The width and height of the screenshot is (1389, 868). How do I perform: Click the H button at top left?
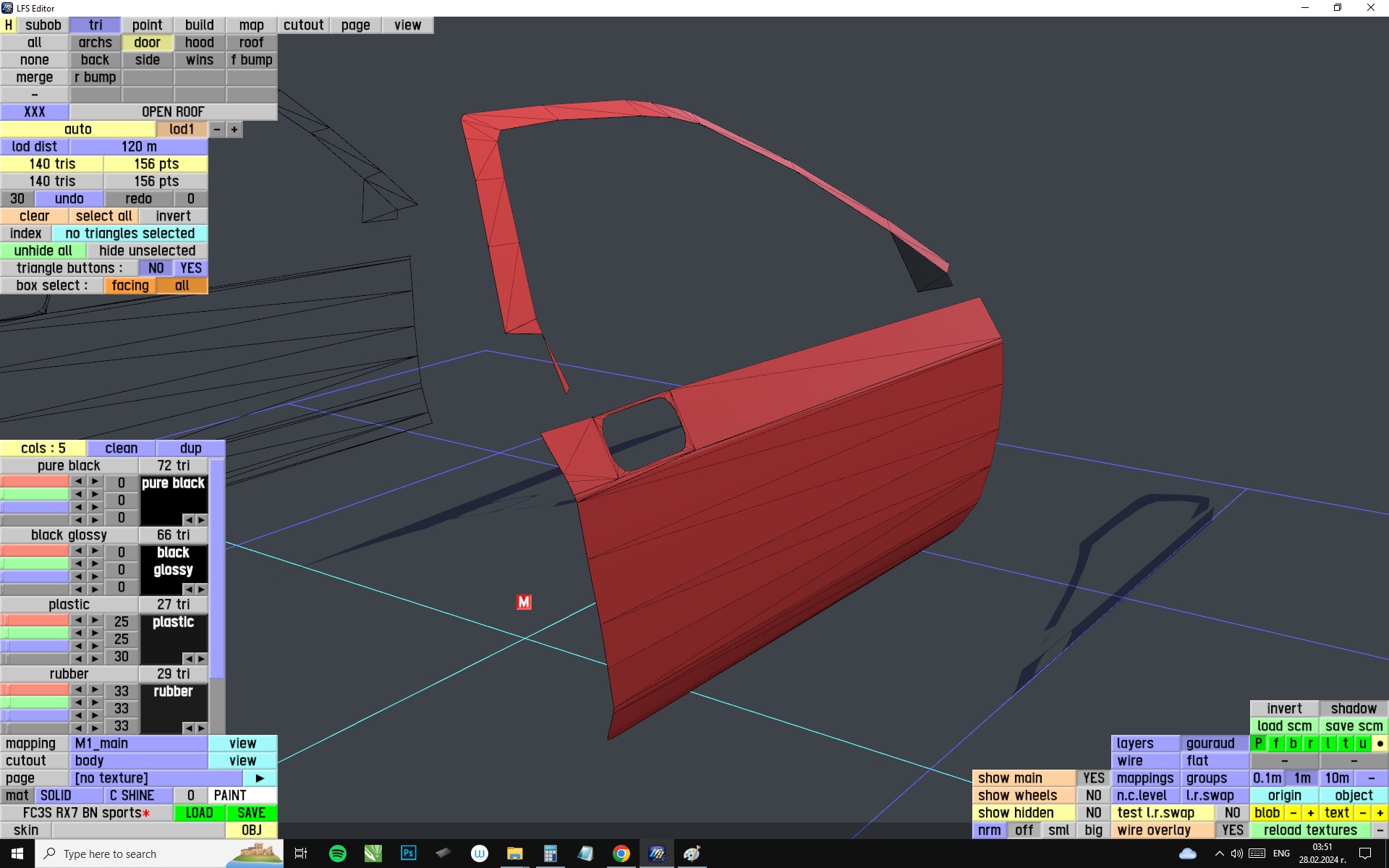point(9,25)
